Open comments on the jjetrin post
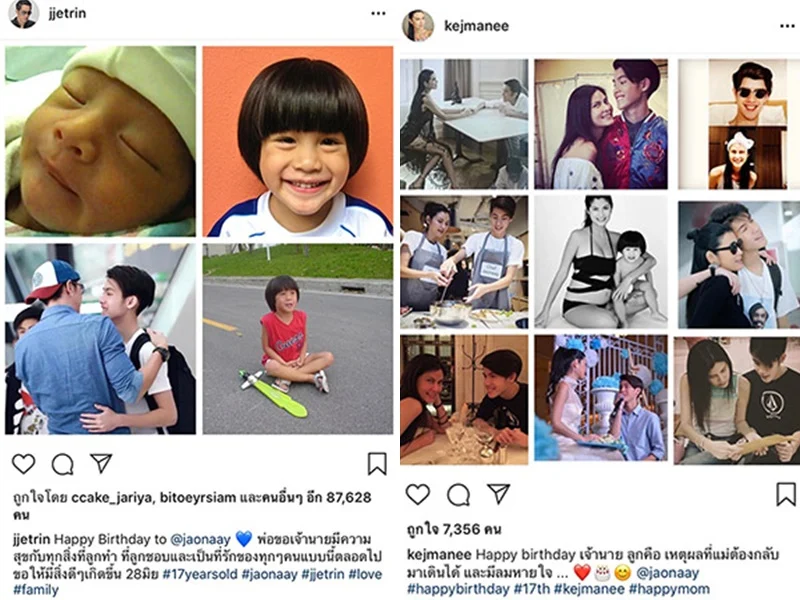This screenshot has height=600, width=800. [x=63, y=464]
